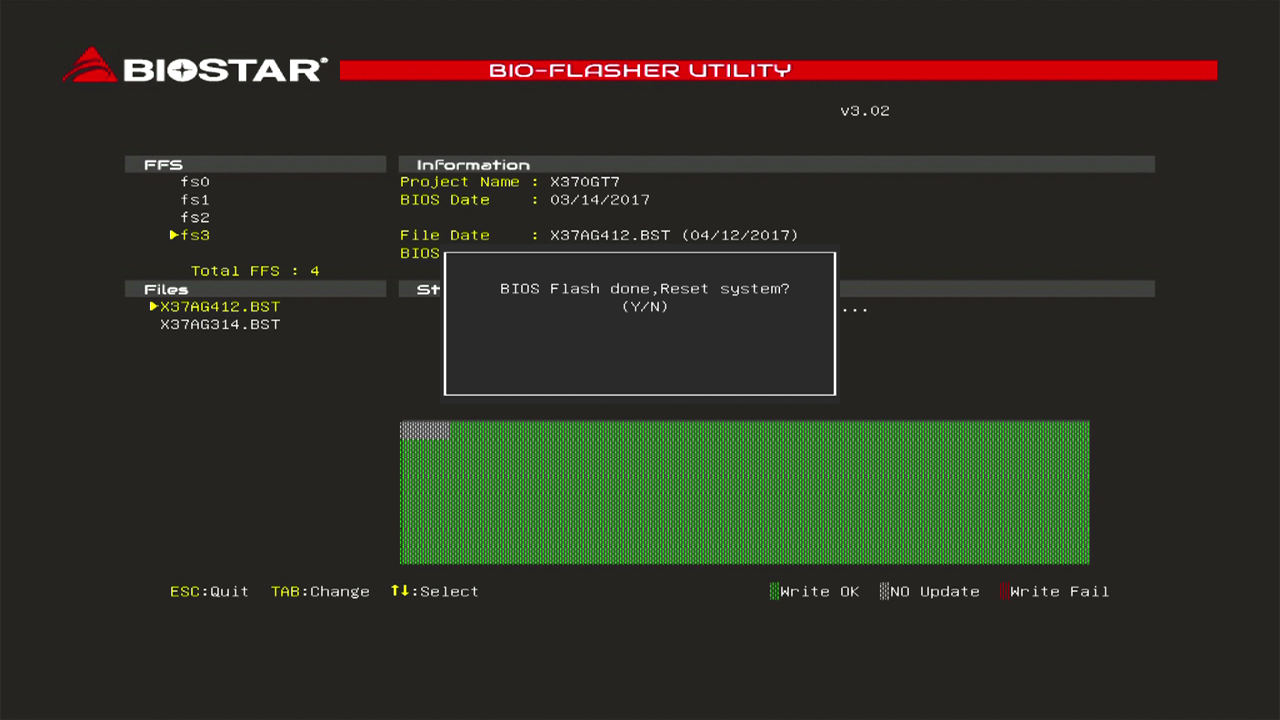The height and width of the screenshot is (720, 1280).
Task: Click the BIOS Date value 03/14/2017
Action: pyautogui.click(x=600, y=200)
